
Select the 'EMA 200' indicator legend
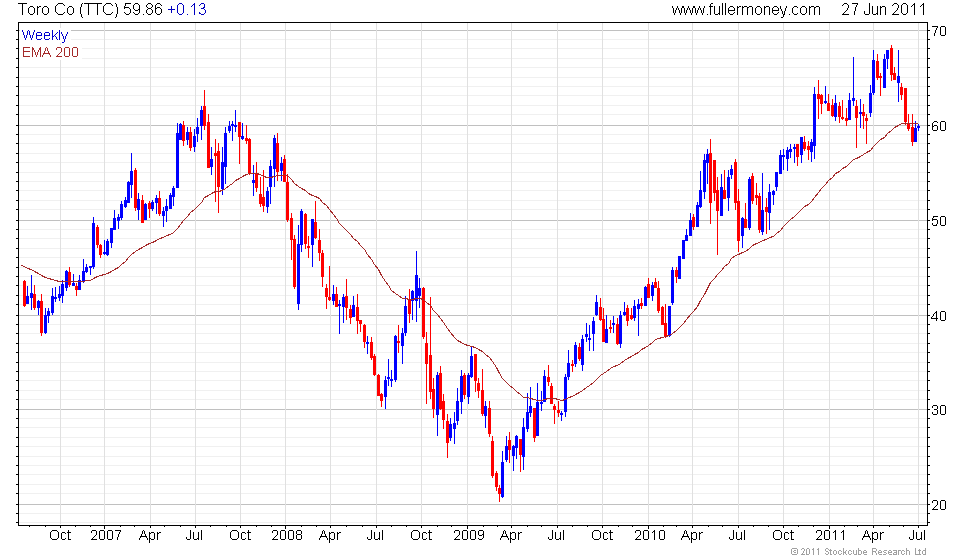[x=51, y=52]
